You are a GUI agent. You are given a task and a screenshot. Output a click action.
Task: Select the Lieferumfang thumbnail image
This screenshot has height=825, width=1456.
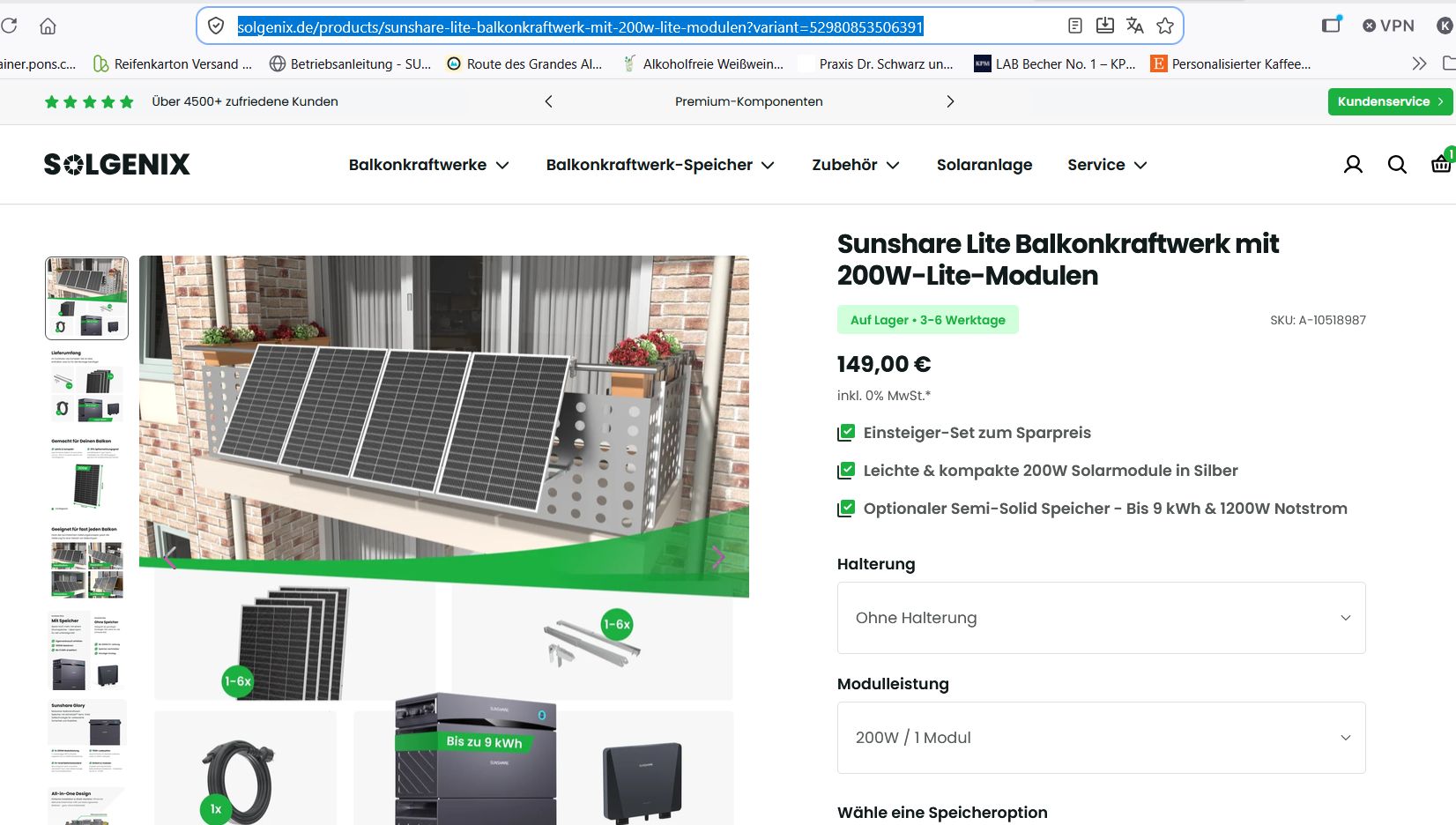click(86, 386)
